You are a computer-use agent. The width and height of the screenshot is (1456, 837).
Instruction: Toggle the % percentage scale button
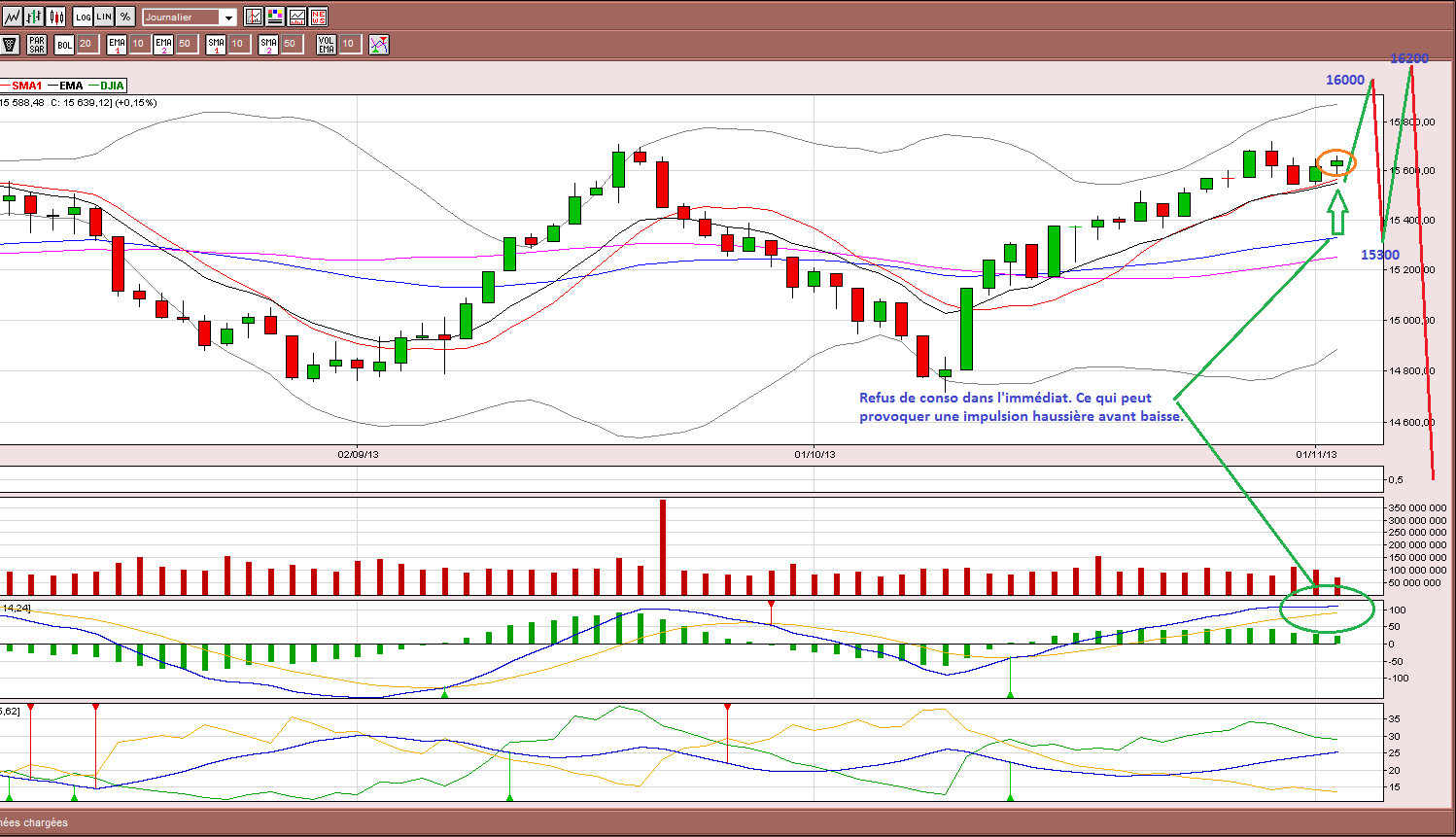[125, 17]
